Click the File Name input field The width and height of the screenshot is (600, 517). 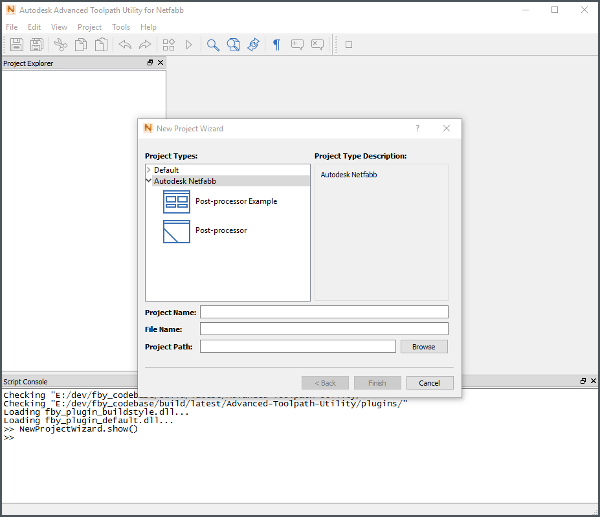click(x=324, y=329)
